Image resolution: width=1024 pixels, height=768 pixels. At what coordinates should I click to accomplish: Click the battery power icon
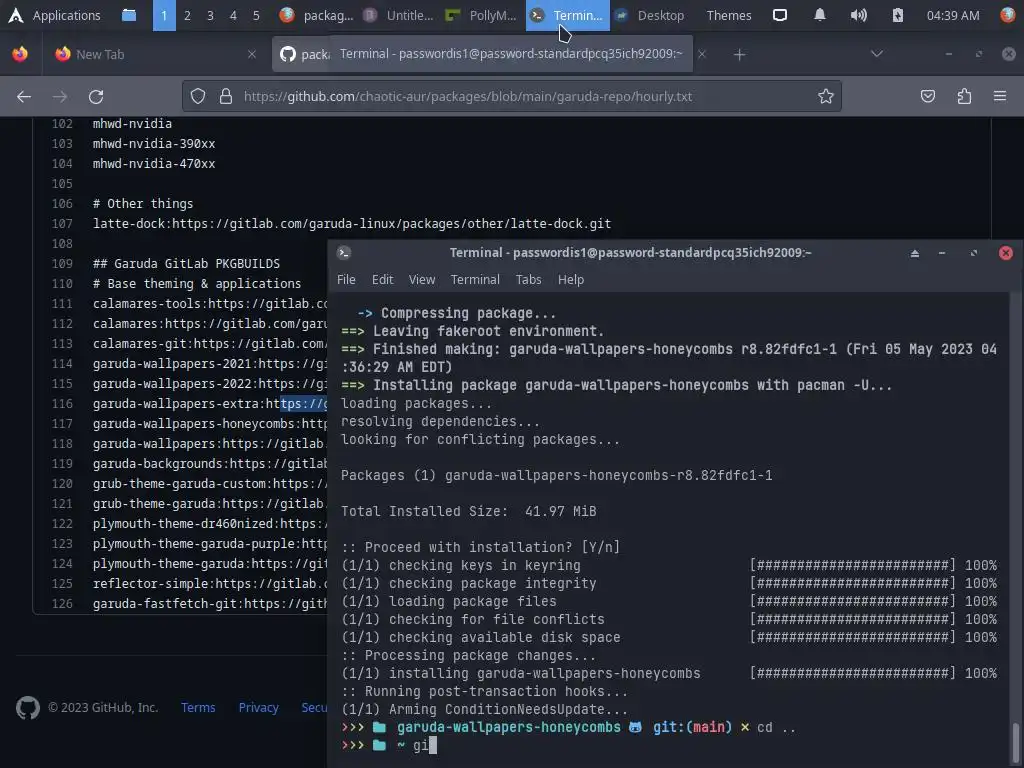tap(898, 15)
